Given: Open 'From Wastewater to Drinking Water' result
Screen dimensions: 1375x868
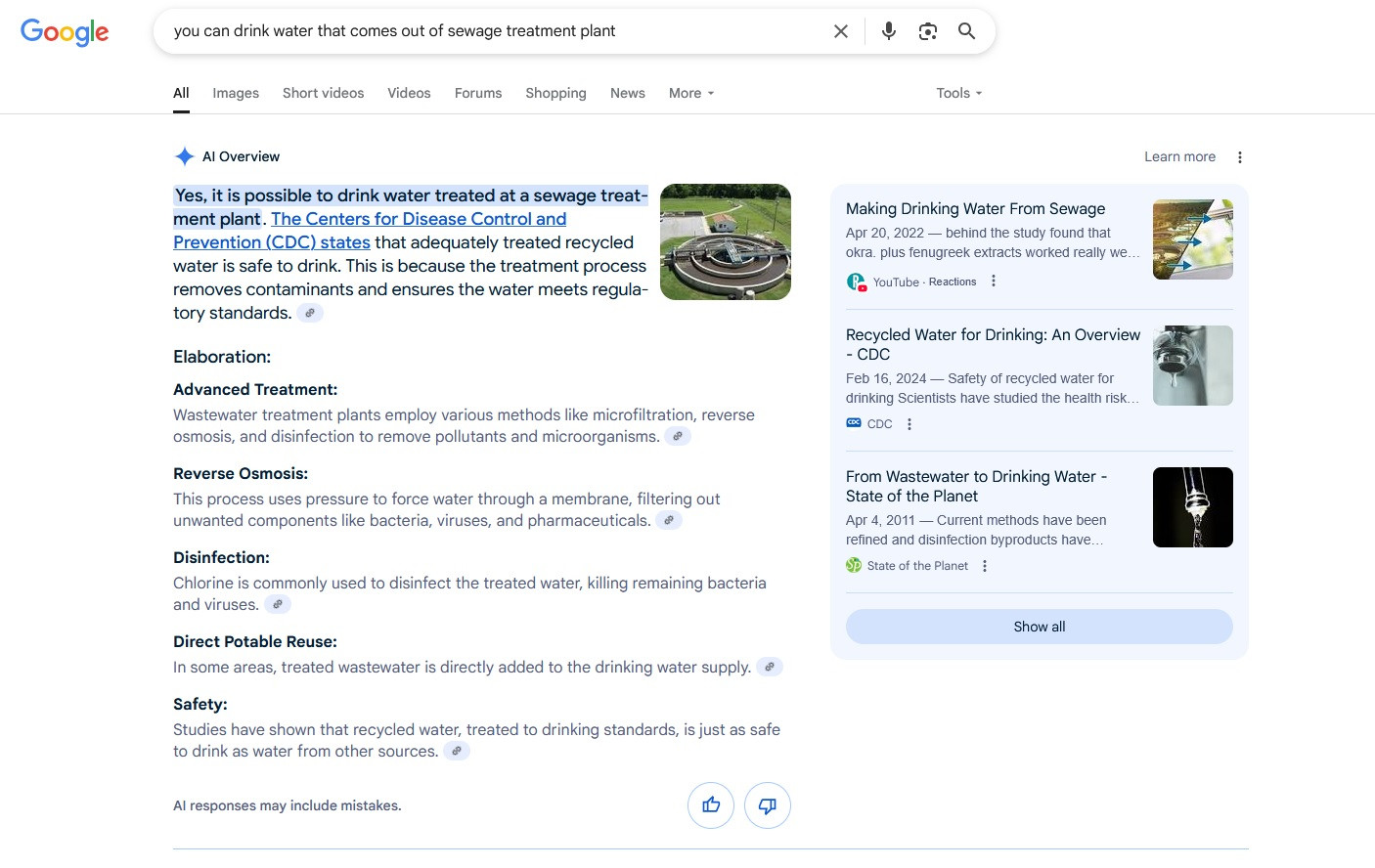Looking at the screenshot, I should pyautogui.click(x=976, y=486).
